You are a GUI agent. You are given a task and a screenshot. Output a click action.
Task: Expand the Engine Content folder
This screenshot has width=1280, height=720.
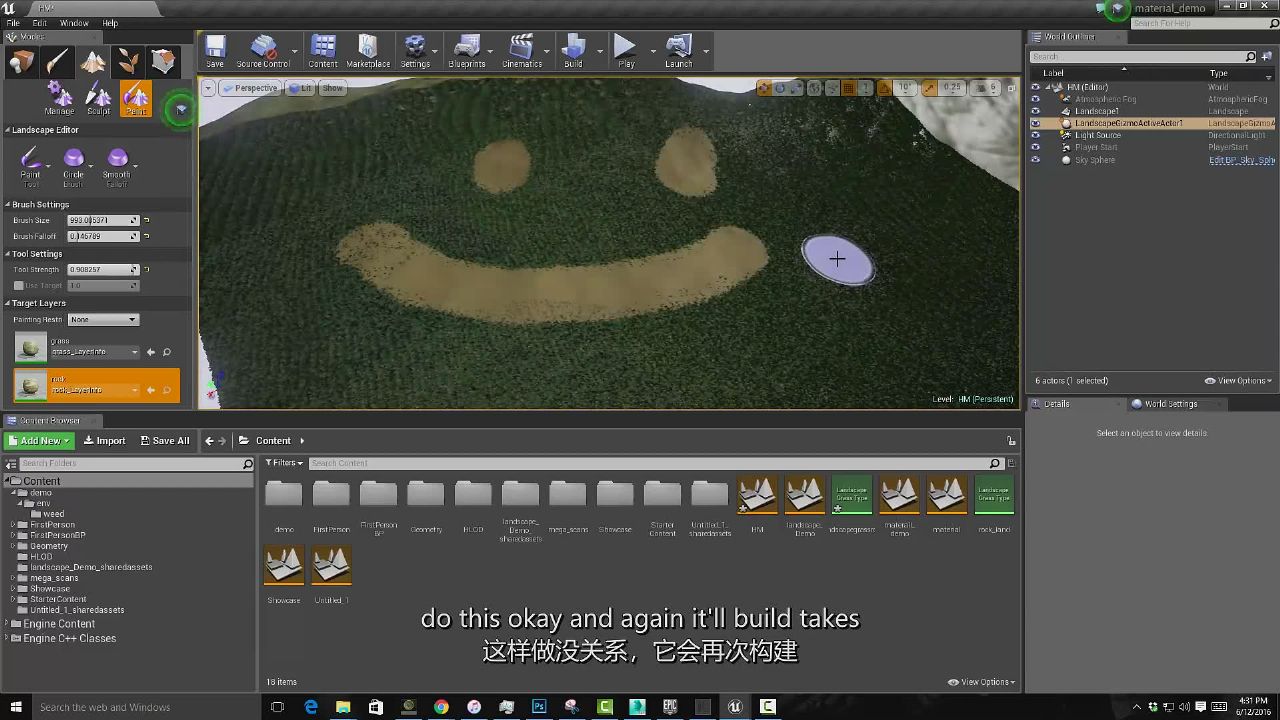[6, 624]
